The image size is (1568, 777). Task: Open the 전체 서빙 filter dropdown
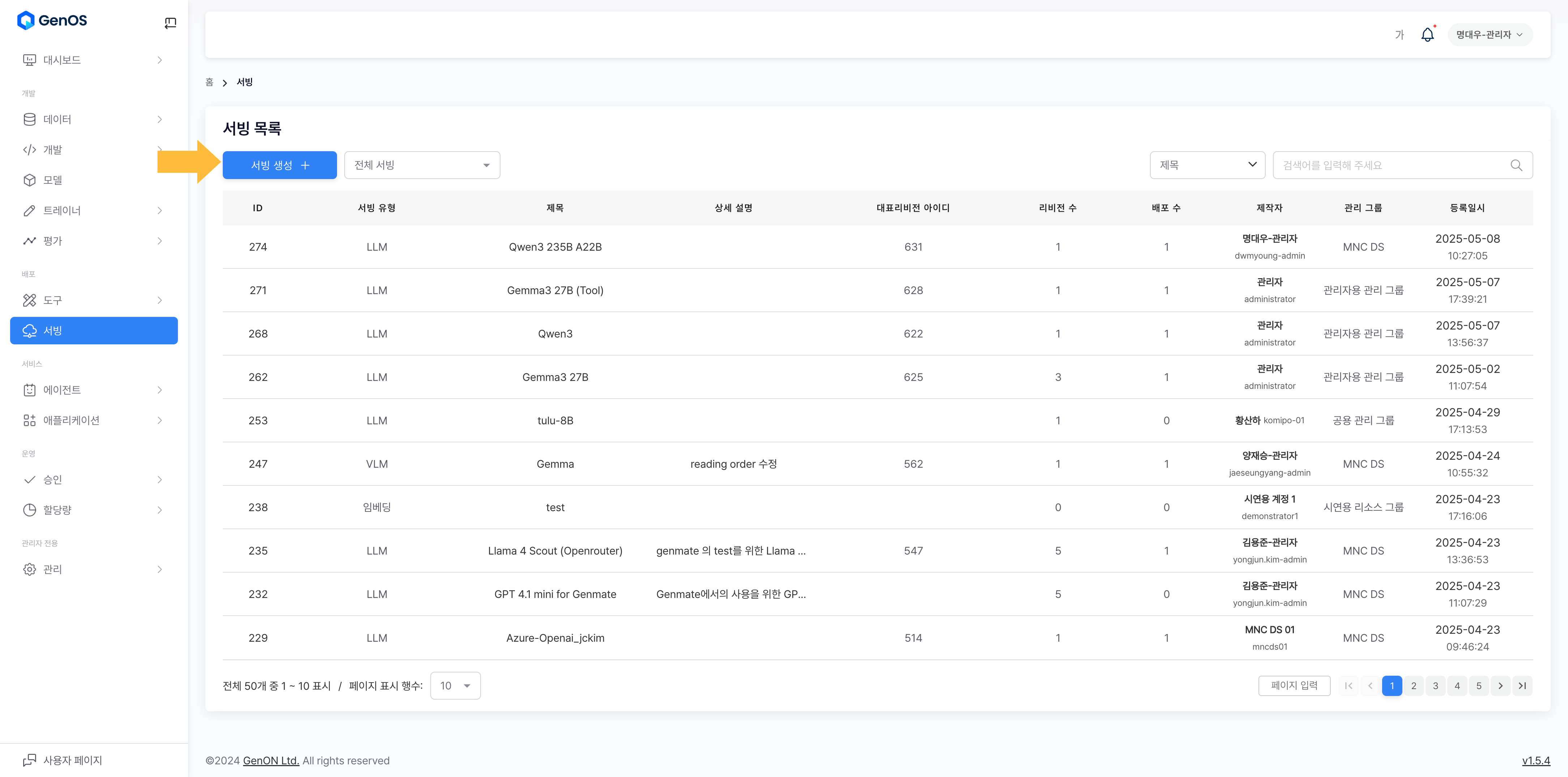pos(422,165)
